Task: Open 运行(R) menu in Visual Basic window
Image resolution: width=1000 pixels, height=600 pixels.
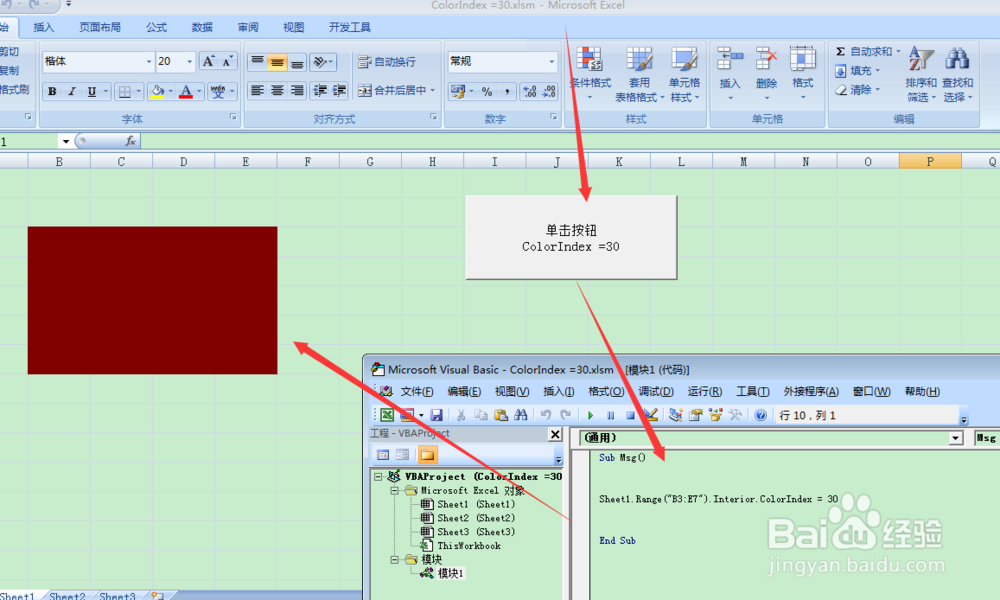Action: (705, 391)
